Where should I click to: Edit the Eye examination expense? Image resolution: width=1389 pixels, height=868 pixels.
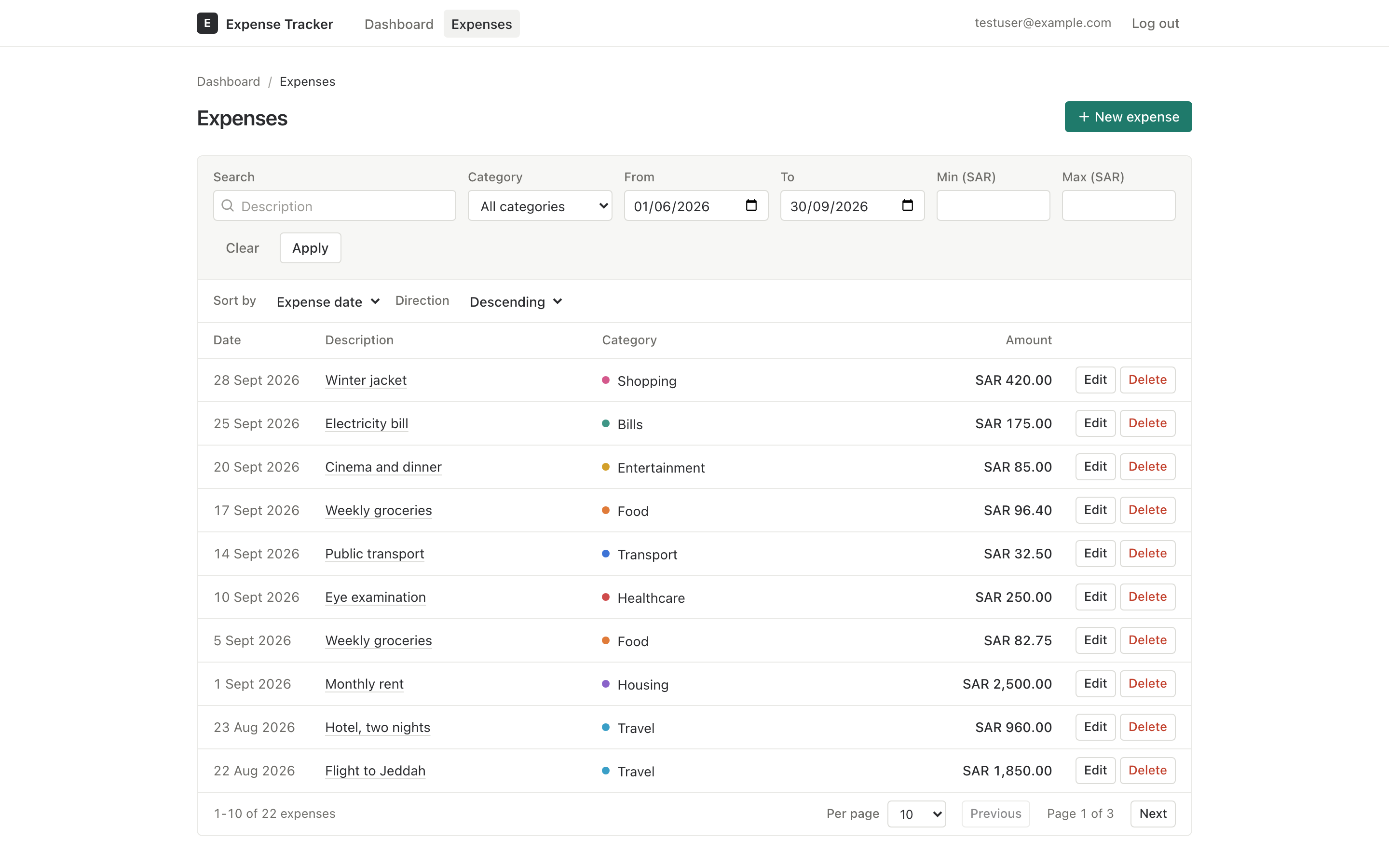tap(1095, 597)
